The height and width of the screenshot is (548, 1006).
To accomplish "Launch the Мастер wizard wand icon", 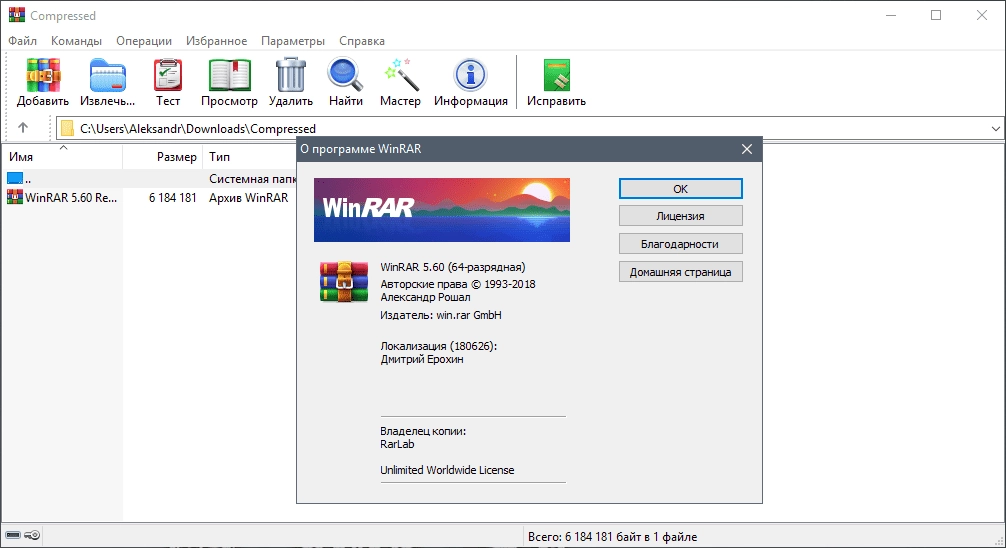I will pyautogui.click(x=401, y=76).
